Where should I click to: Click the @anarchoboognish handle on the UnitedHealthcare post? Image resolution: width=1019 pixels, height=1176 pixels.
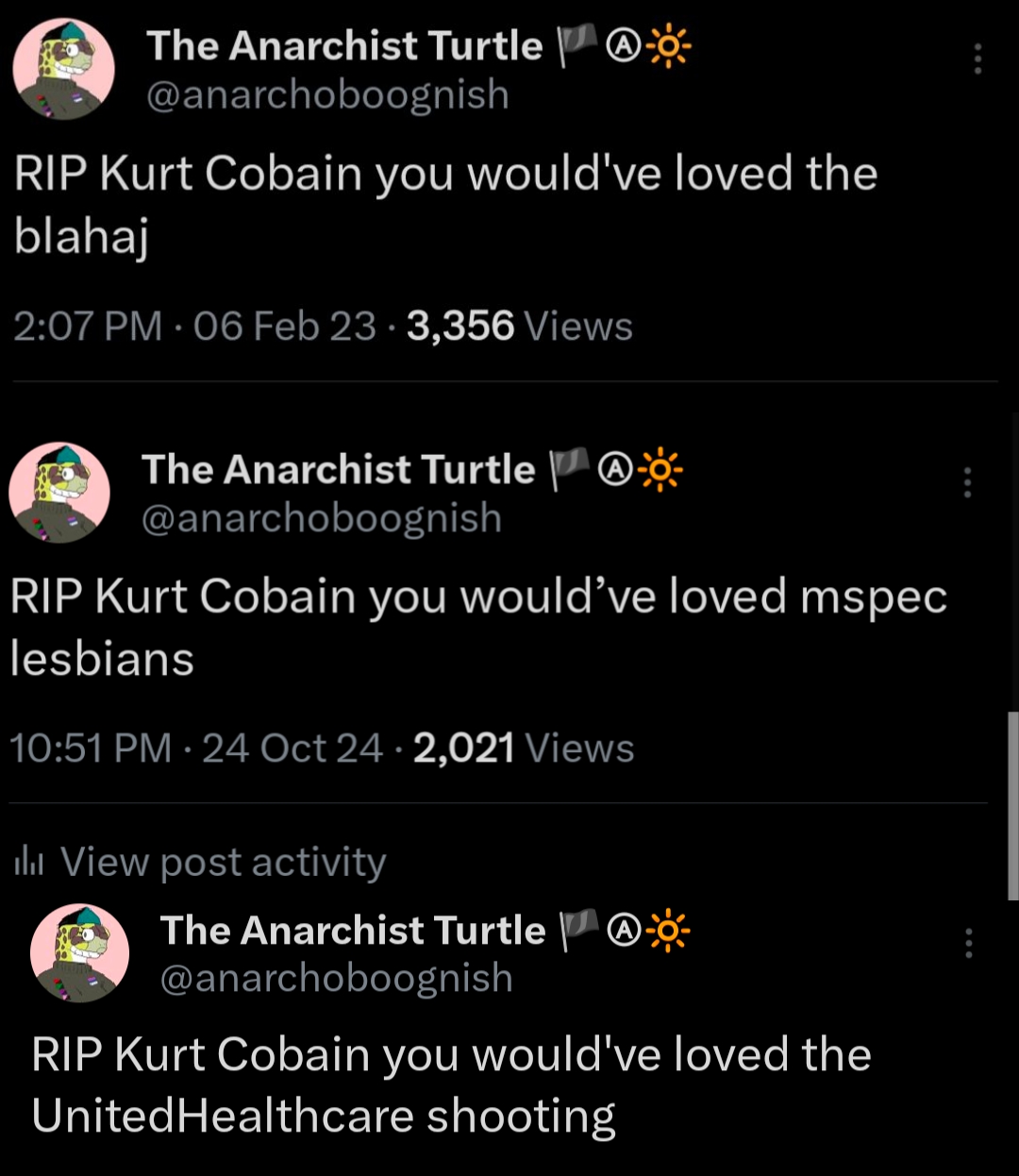click(337, 978)
